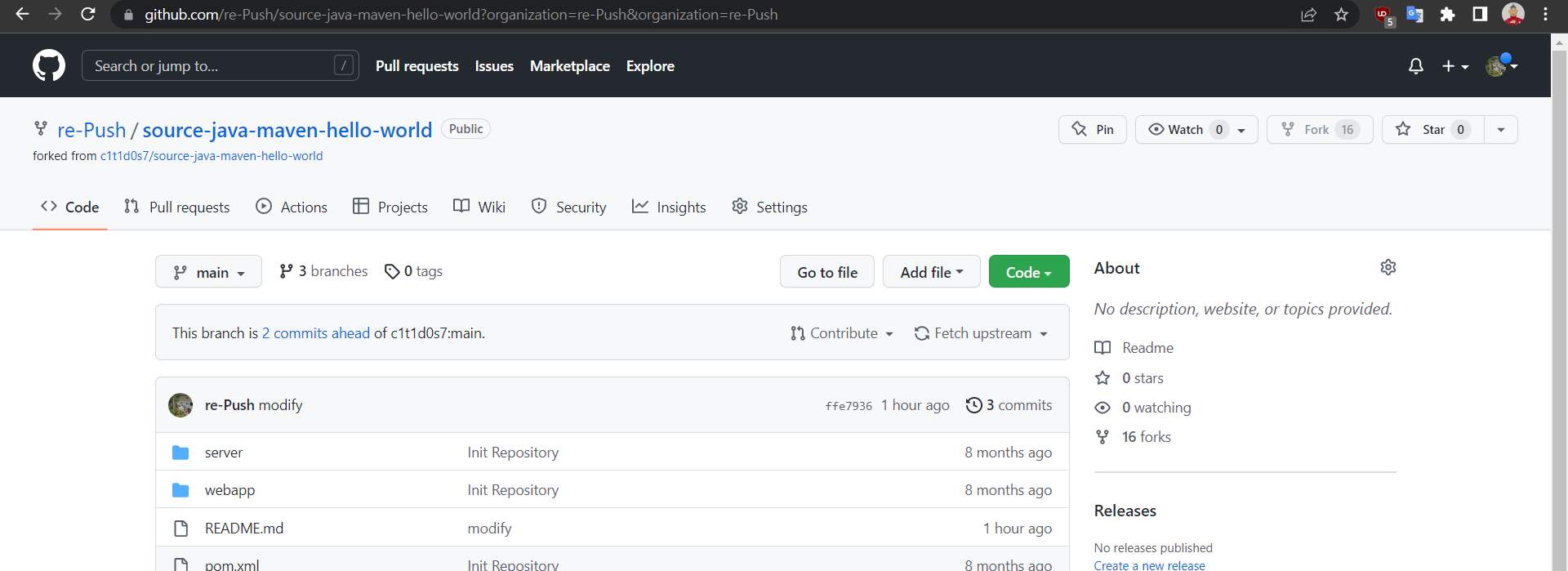Open the Actions tab
This screenshot has width=1568, height=571.
(292, 207)
